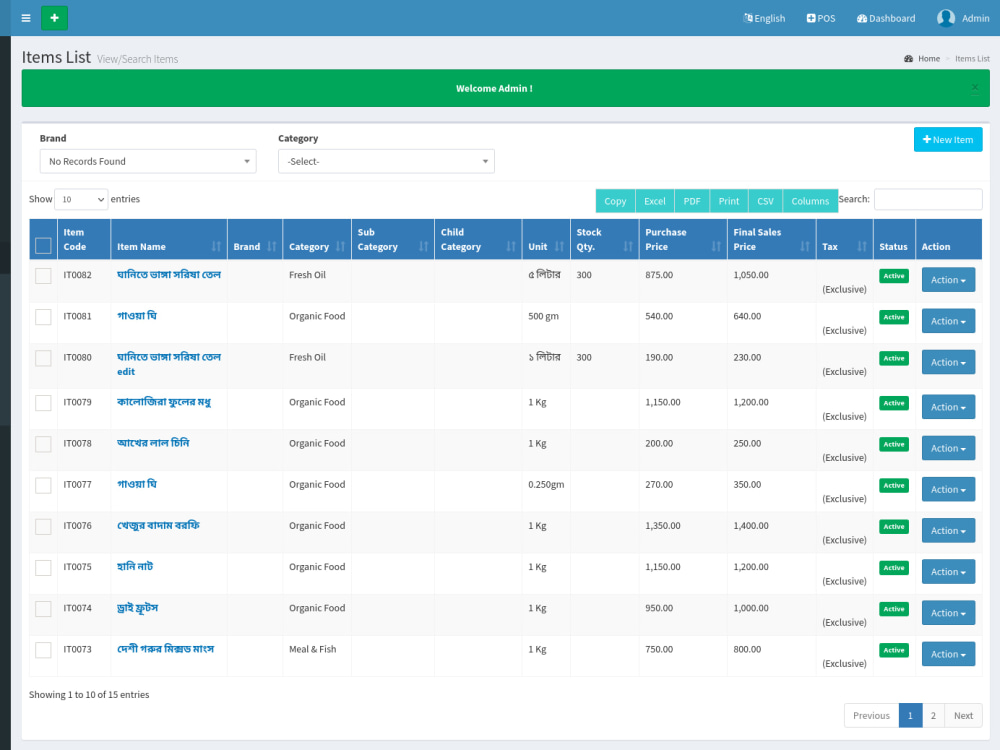Open the item name link for IT0076
This screenshot has height=750, width=1000.
[158, 526]
